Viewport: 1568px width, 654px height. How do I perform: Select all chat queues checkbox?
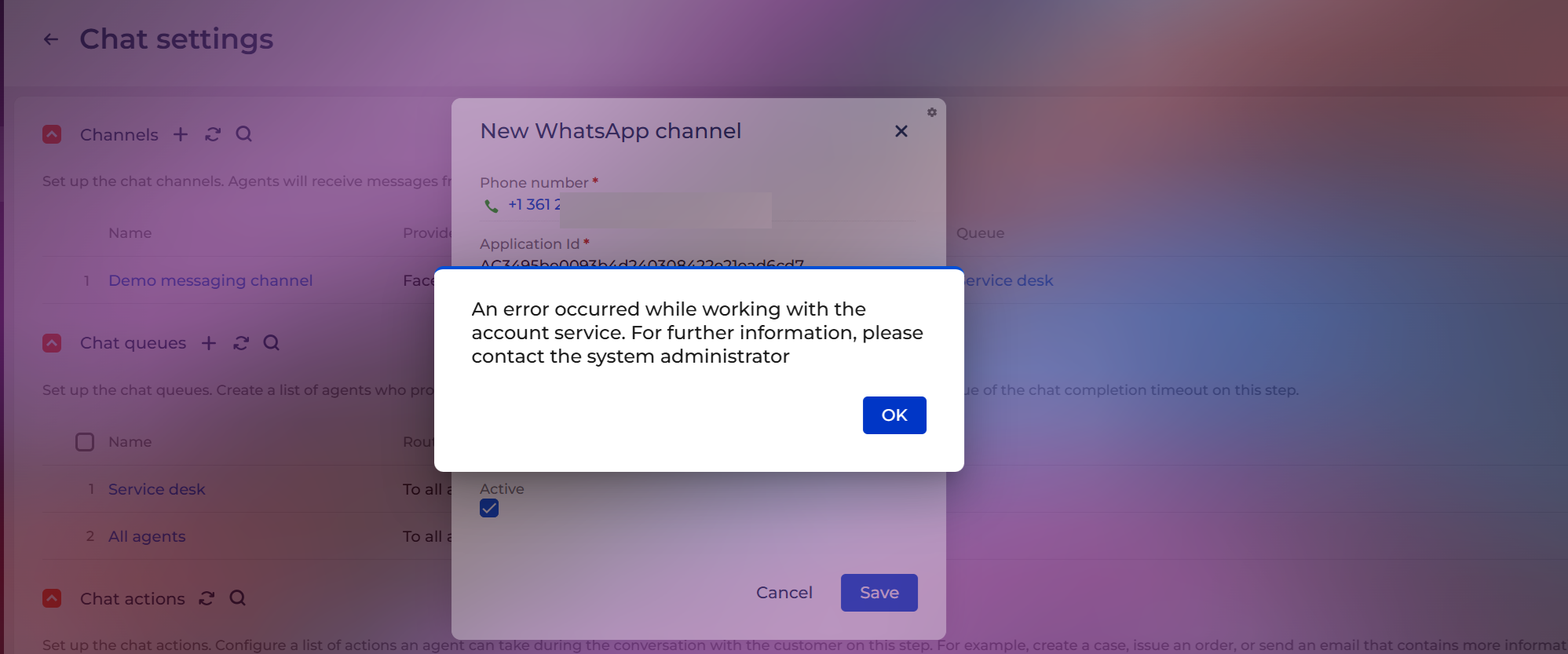[x=85, y=442]
